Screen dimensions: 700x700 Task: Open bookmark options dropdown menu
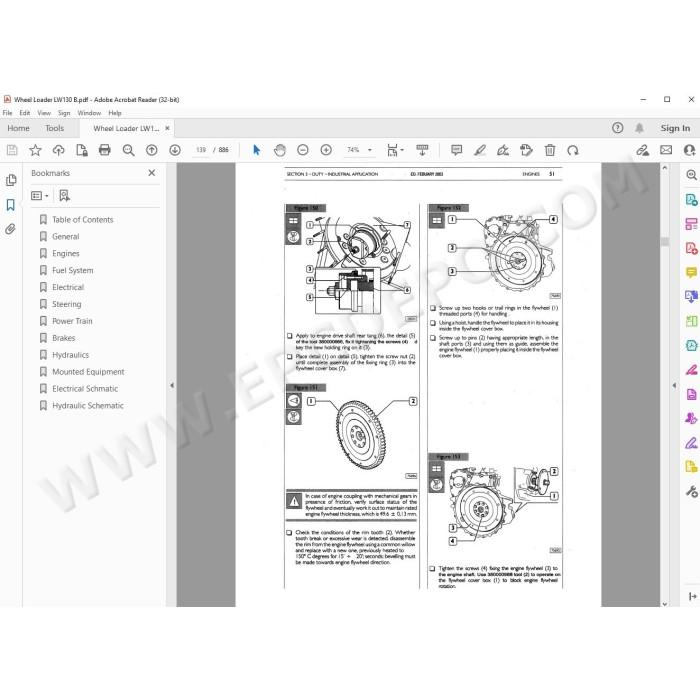[x=40, y=196]
